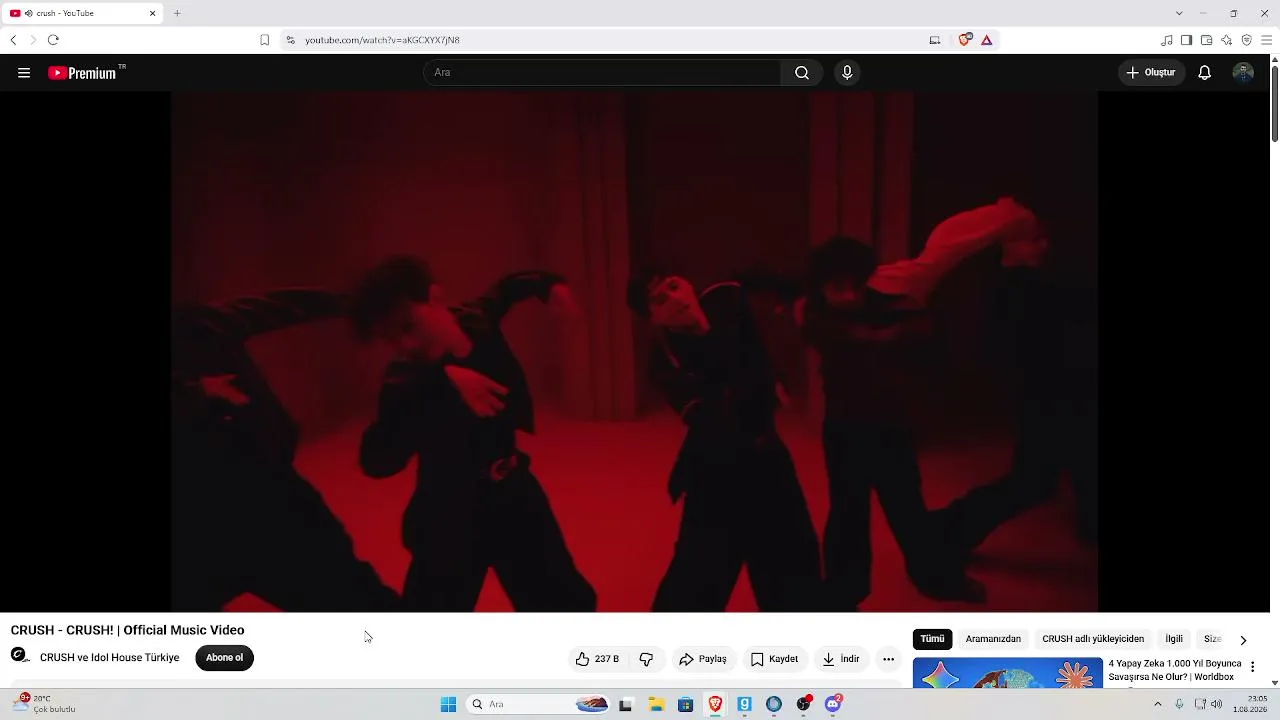Dislike the CRUSH music video
The height and width of the screenshot is (720, 1280).
(x=646, y=659)
